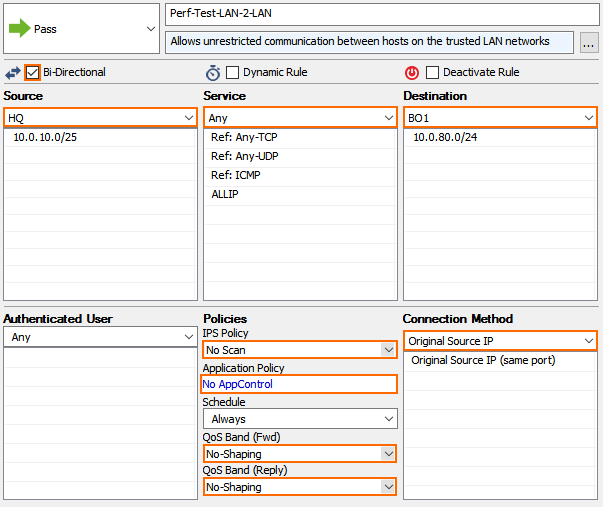
Task: Open the Schedule Always dropdown
Action: coord(389,419)
